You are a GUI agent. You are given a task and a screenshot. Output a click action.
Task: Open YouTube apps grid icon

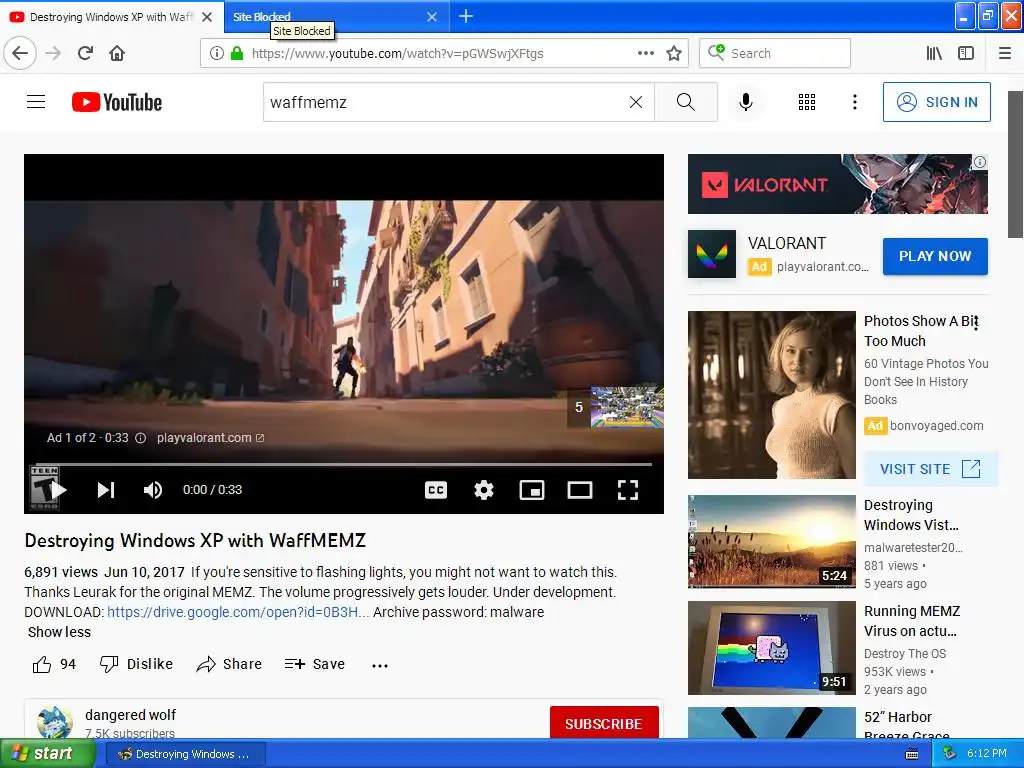[x=807, y=102]
